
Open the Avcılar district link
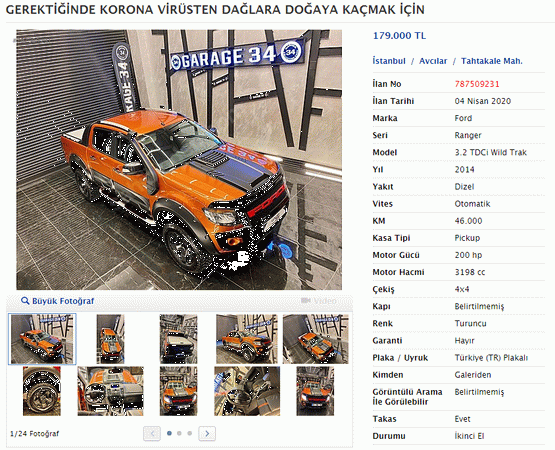tap(433, 61)
